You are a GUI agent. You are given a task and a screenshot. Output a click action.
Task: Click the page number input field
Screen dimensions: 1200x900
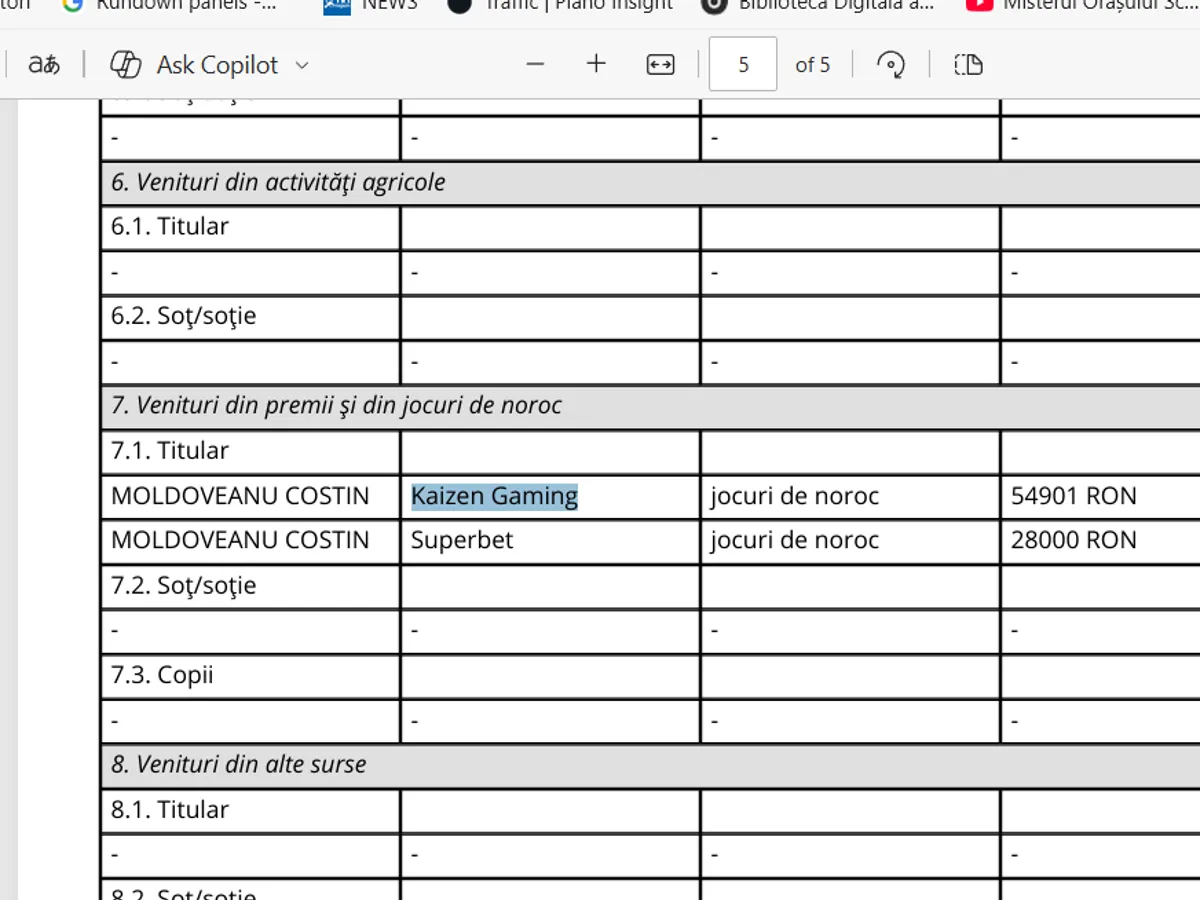tap(742, 65)
